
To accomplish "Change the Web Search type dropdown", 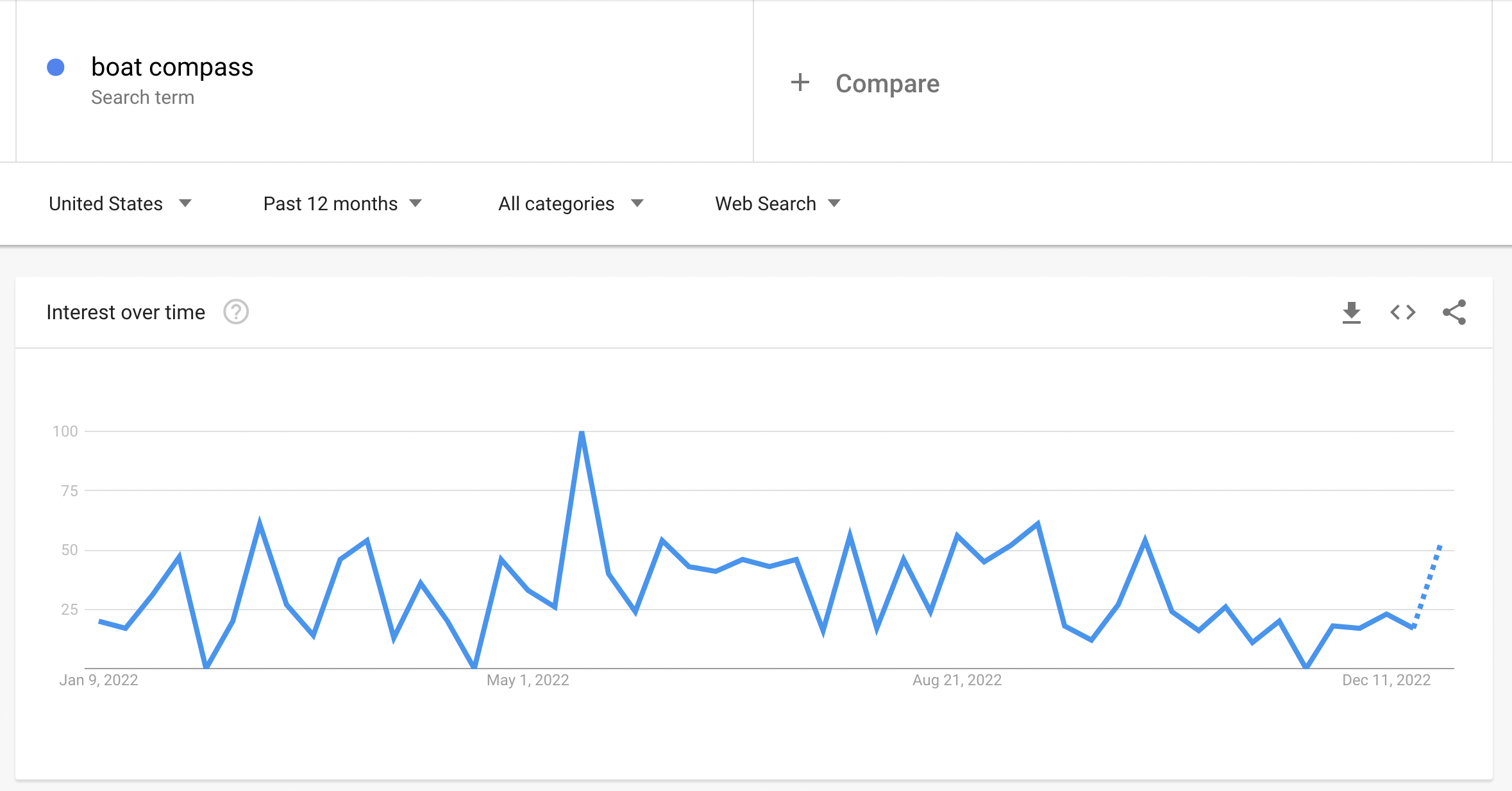I will pos(778,203).
